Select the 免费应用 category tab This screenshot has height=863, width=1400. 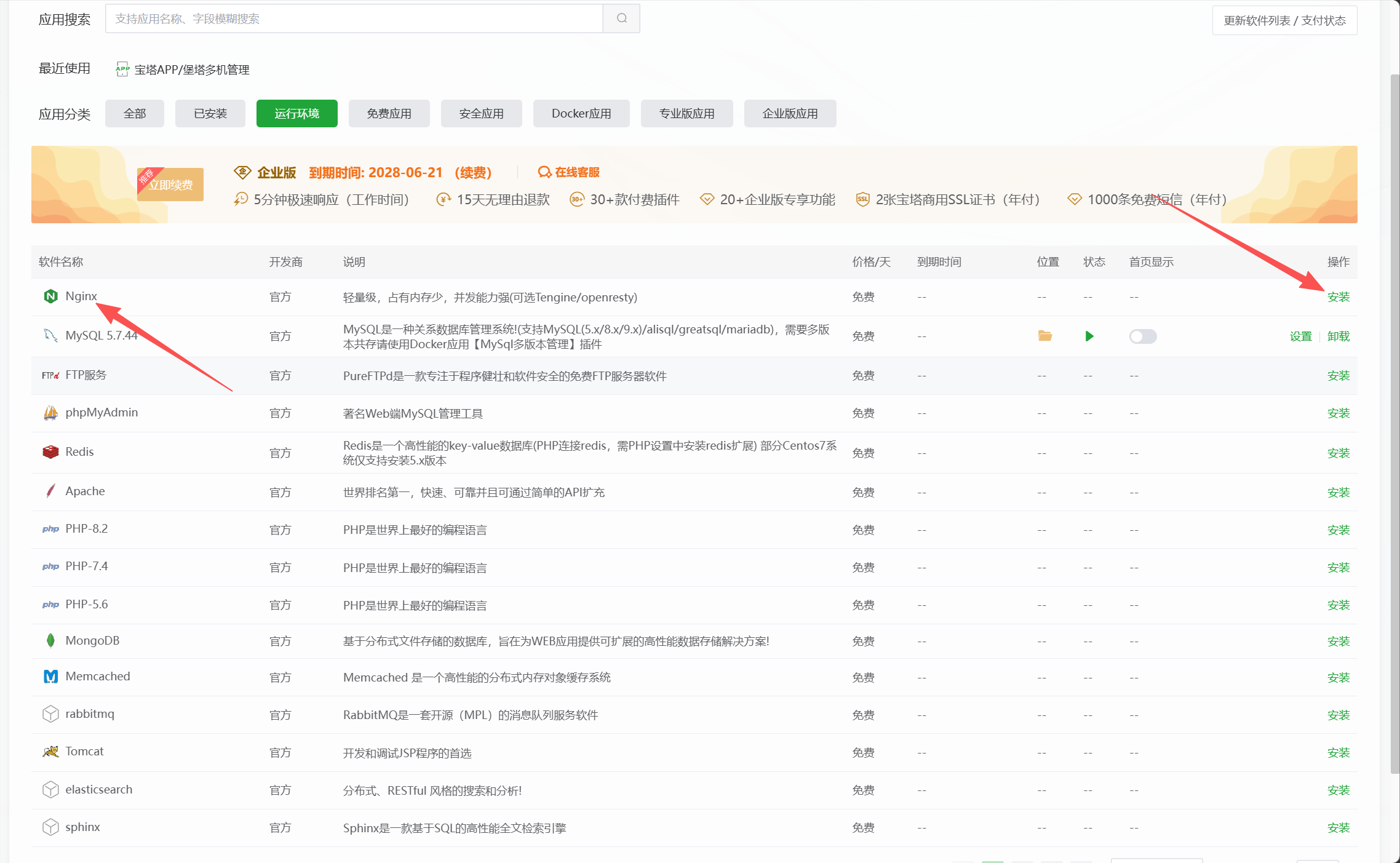click(x=389, y=114)
